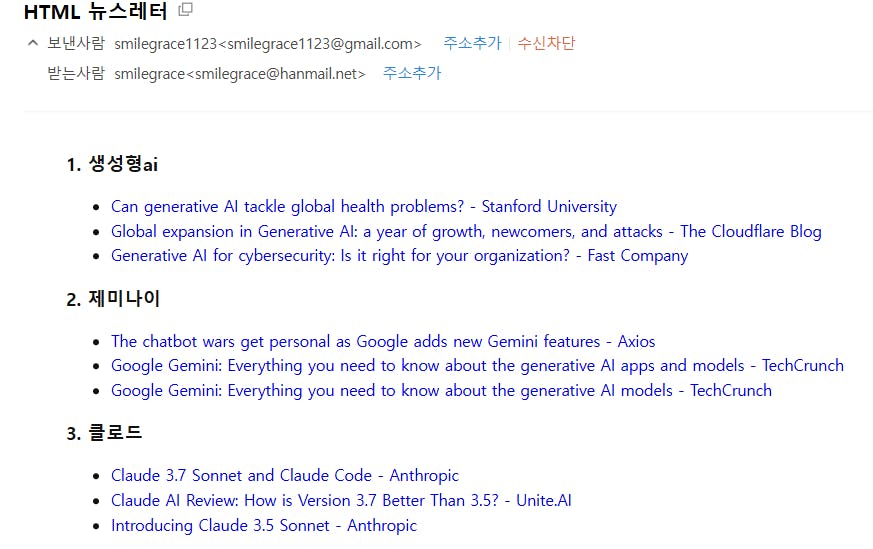Image resolution: width=873 pixels, height=549 pixels.
Task: Open the Unite.AI Claude AI Review link
Action: click(x=341, y=501)
